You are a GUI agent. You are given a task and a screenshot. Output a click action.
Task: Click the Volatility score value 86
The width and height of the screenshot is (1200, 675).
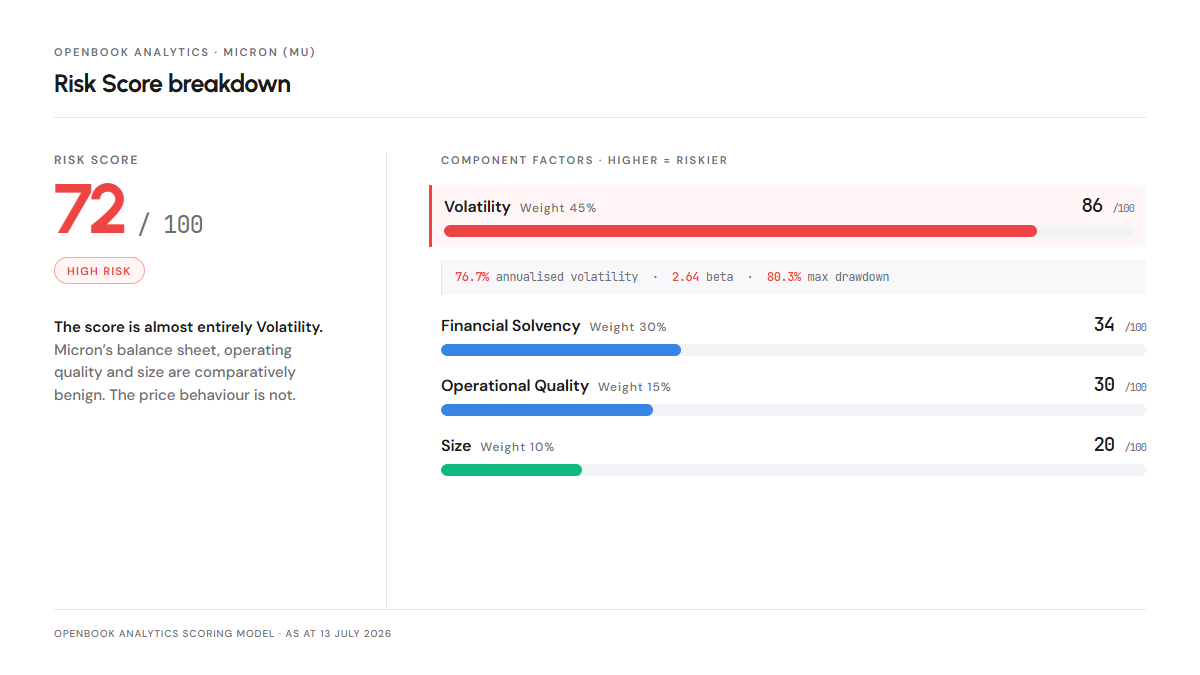pos(1092,206)
